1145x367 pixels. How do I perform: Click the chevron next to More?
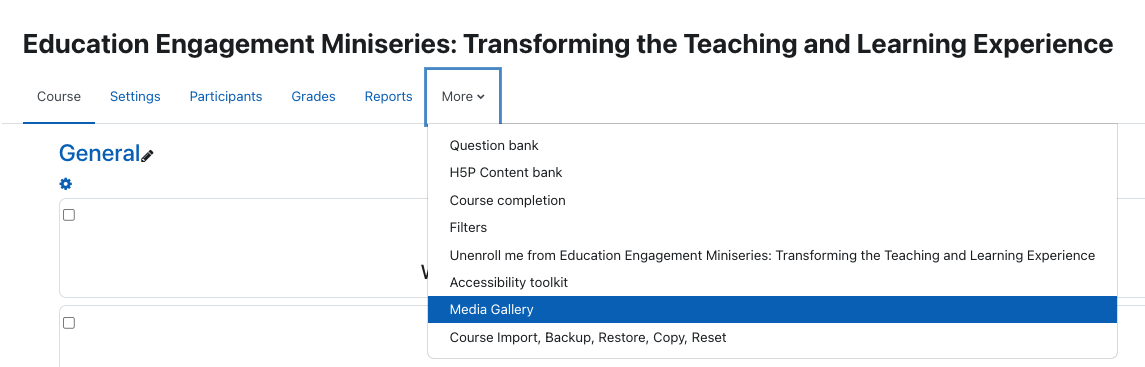pos(480,97)
